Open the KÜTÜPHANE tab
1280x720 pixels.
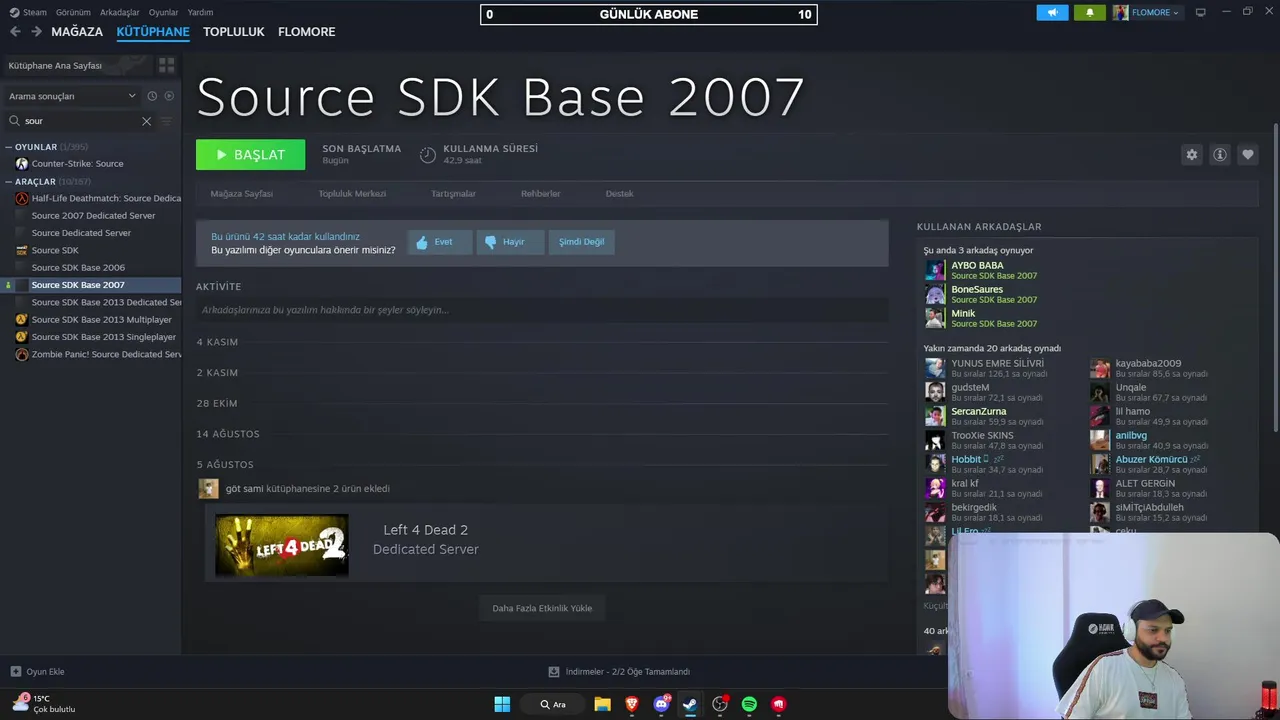pyautogui.click(x=153, y=32)
